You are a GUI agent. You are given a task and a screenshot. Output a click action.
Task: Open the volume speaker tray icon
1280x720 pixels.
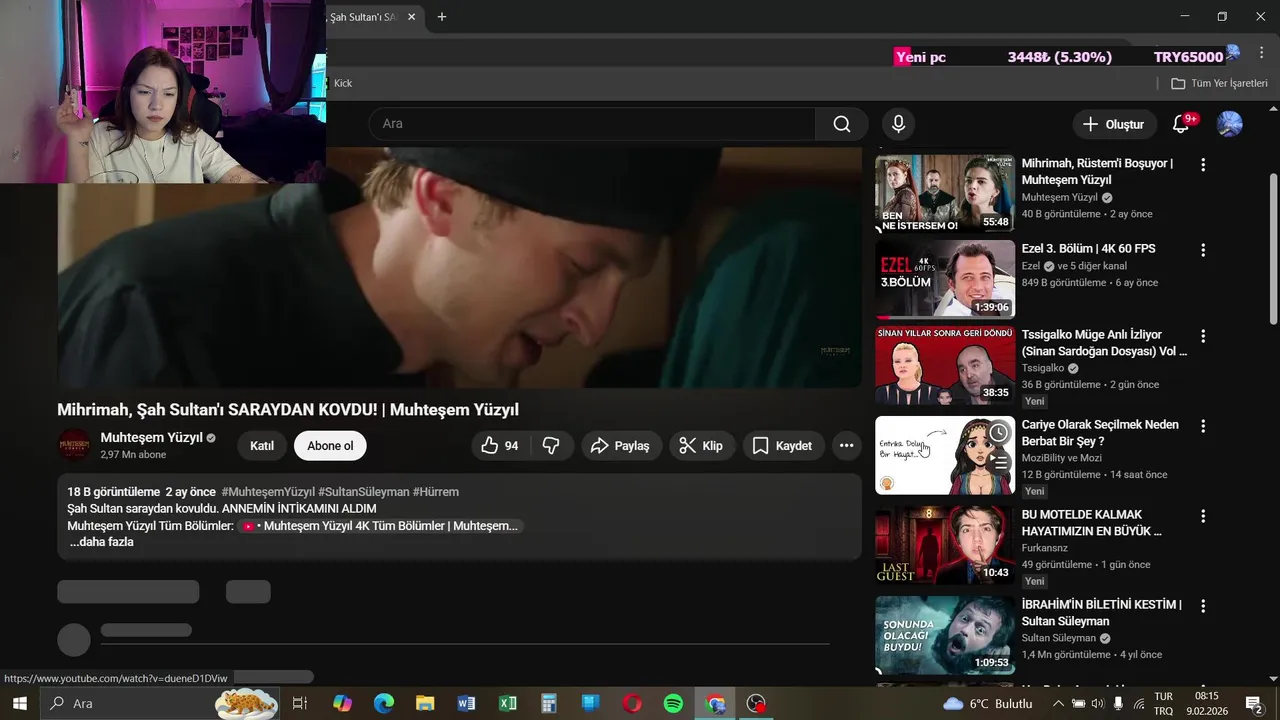coord(1097,703)
